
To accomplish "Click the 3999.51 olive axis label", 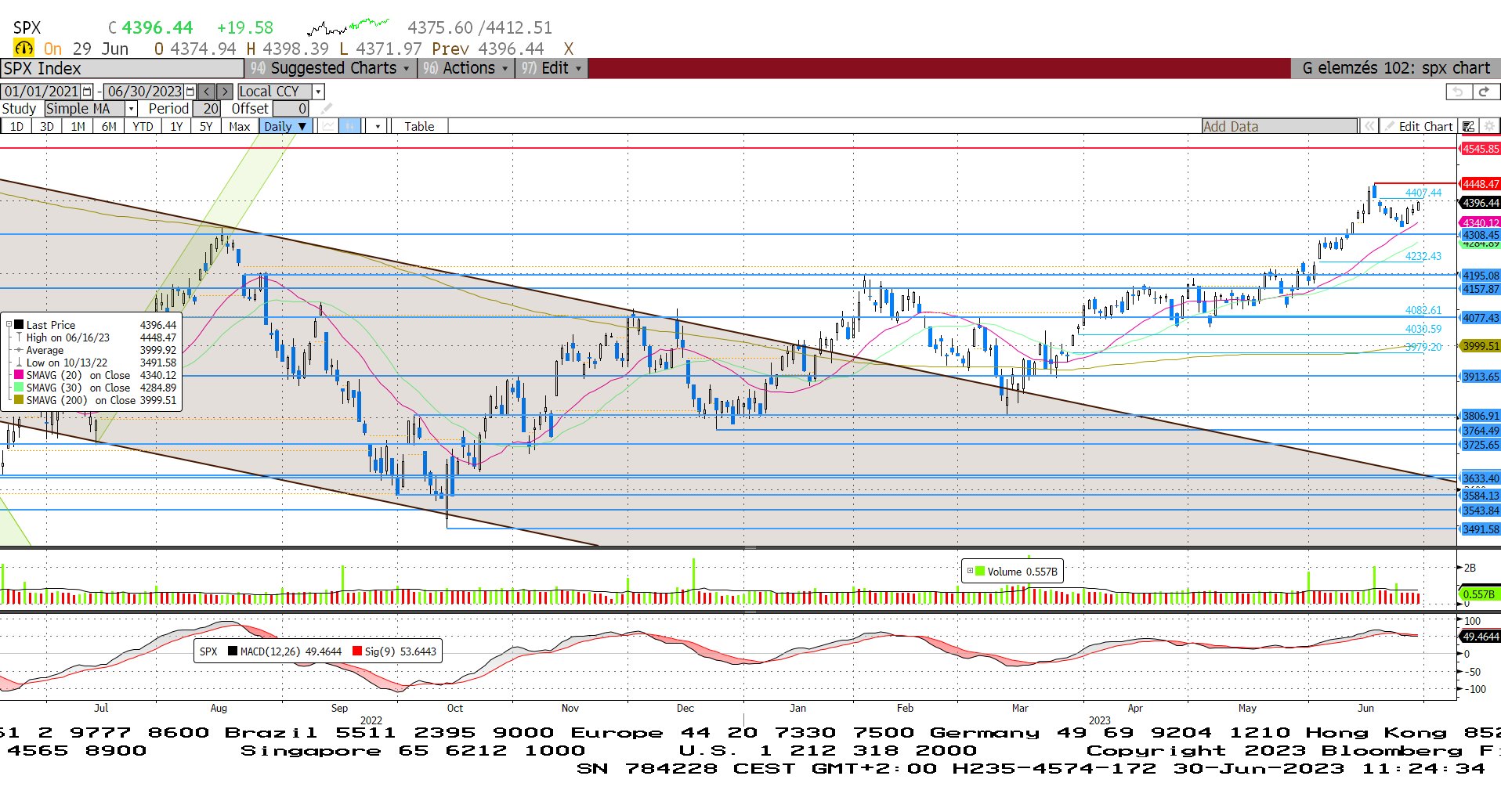I will 1480,346.
